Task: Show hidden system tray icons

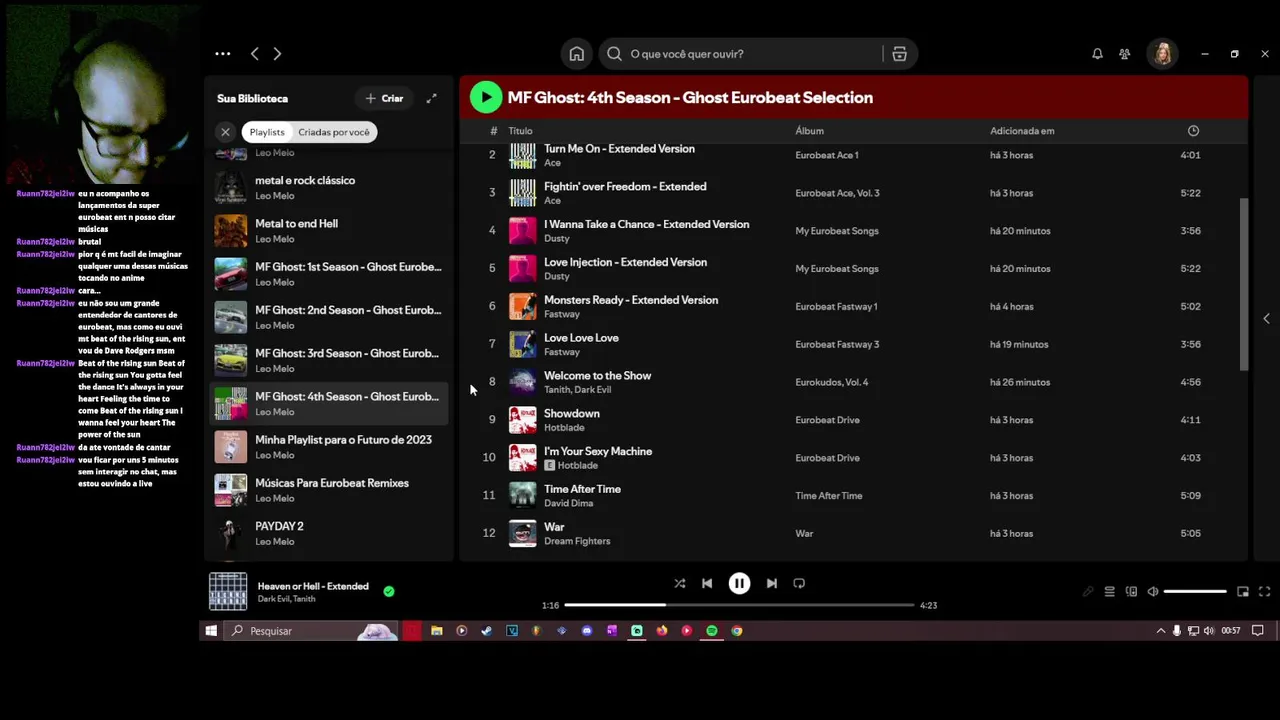Action: click(x=1161, y=631)
